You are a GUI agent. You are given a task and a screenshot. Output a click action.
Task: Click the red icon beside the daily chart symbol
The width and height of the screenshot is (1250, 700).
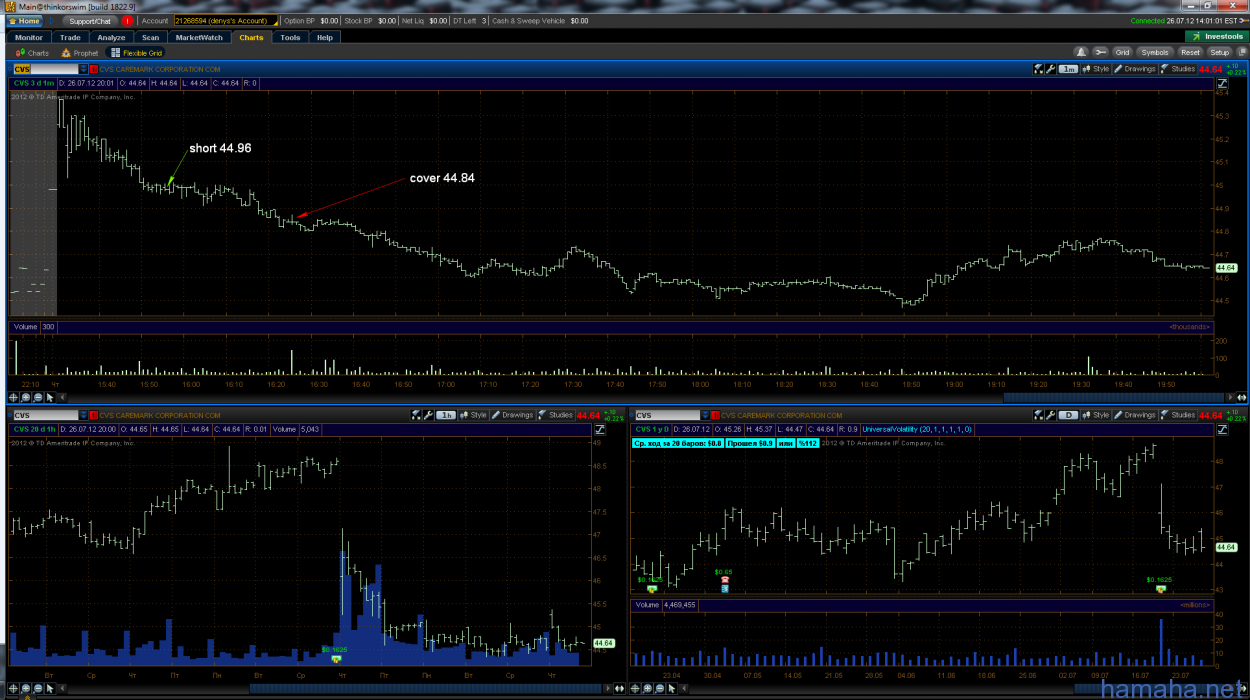[716, 415]
